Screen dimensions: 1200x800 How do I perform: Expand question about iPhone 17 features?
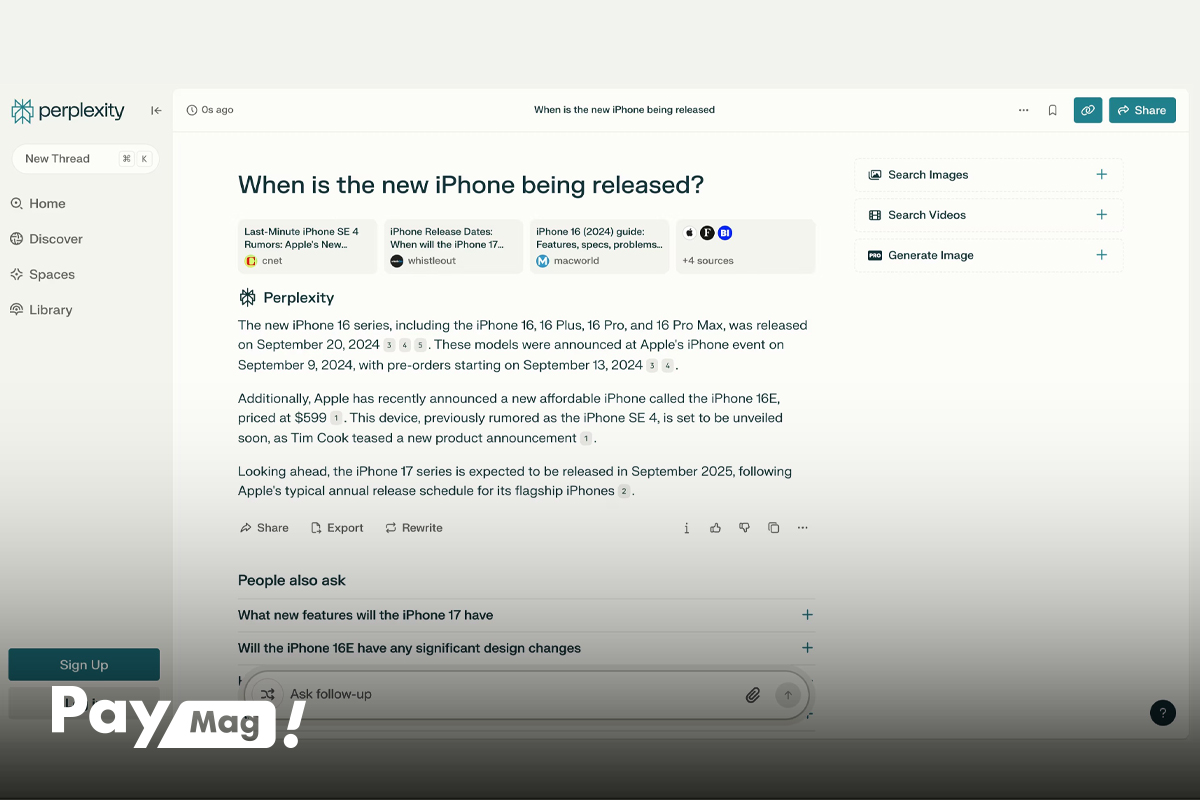tap(527, 615)
